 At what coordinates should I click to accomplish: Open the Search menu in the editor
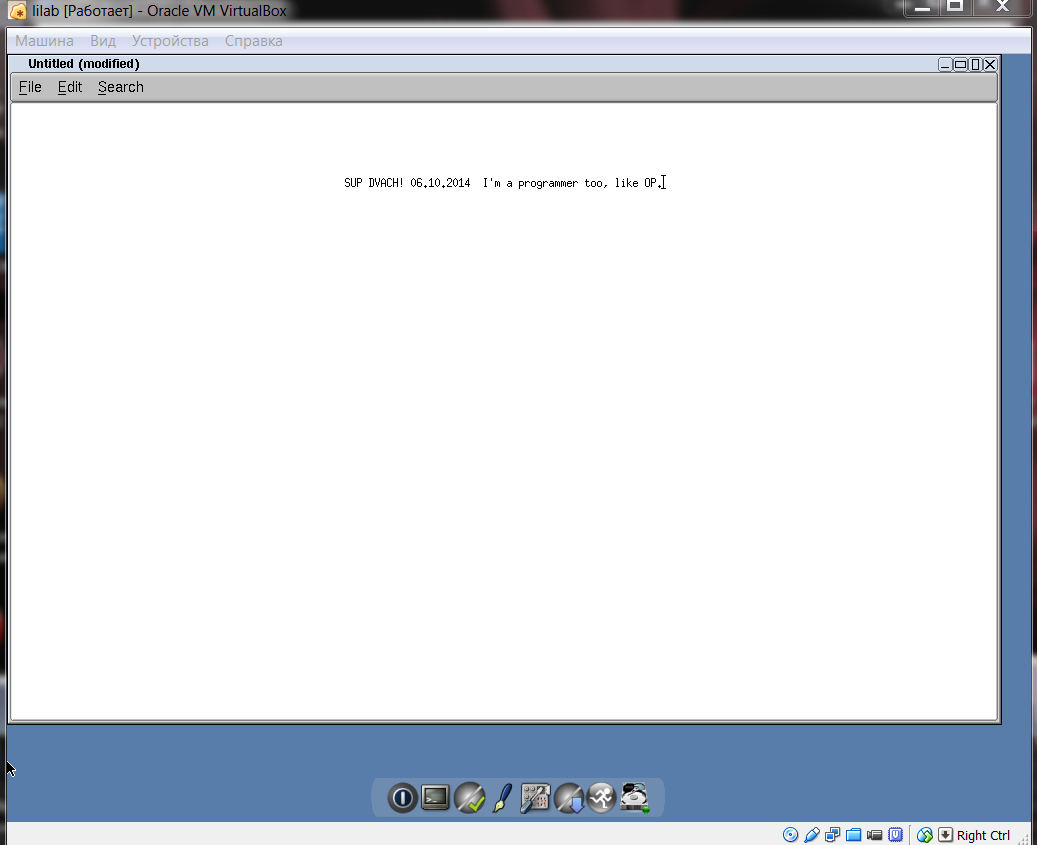[x=121, y=87]
